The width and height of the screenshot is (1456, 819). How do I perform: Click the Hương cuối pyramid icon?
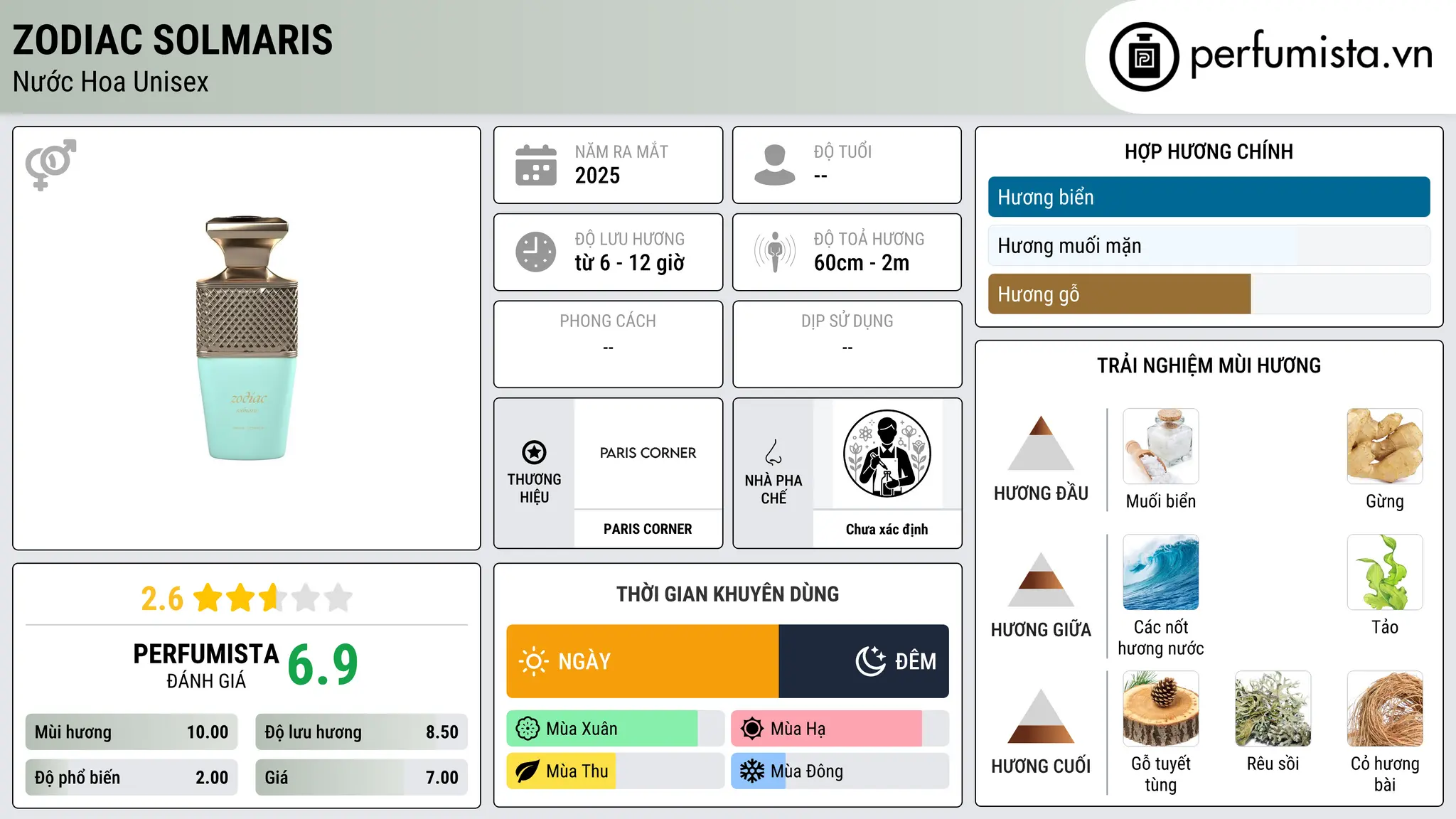point(1041,716)
